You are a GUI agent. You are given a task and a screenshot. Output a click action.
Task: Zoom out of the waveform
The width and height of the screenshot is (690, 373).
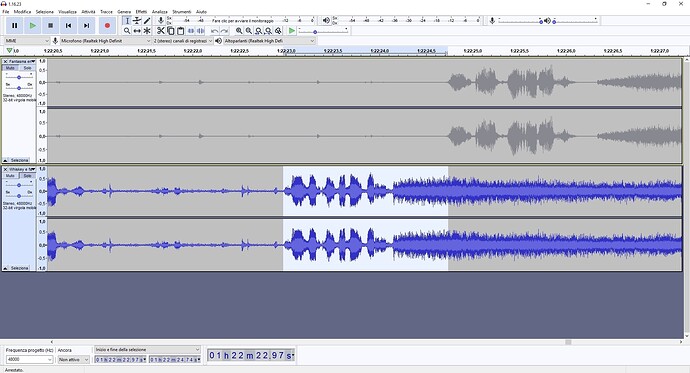(x=249, y=31)
